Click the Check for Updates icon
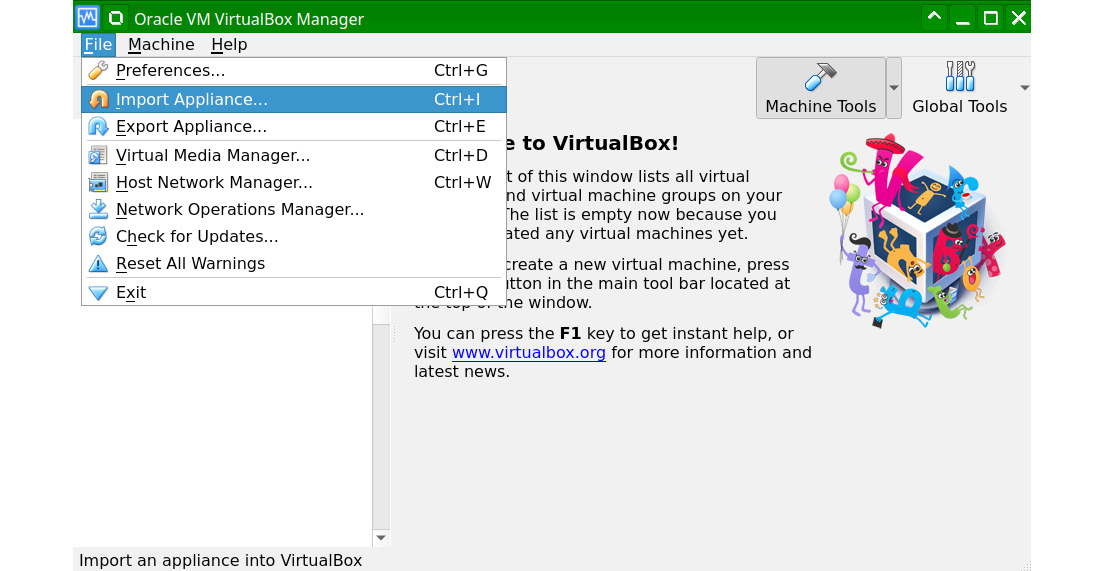Screen dimensions: 1104x571 [98, 237]
